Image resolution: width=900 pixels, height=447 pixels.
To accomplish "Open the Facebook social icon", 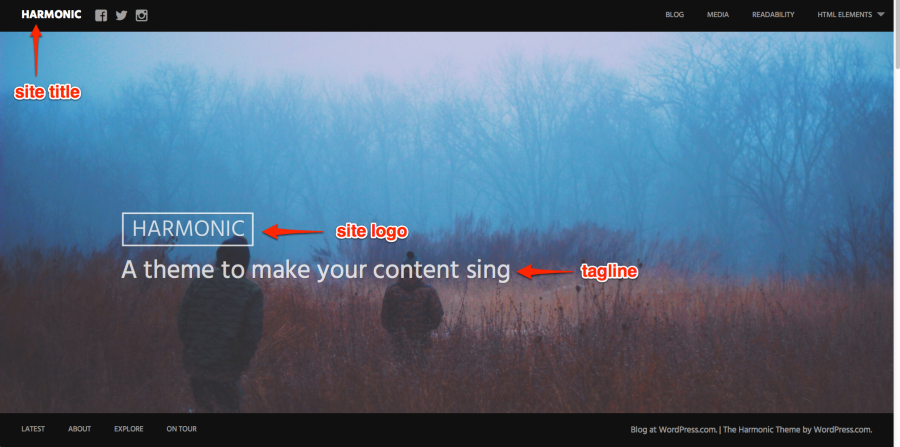I will tap(101, 15).
